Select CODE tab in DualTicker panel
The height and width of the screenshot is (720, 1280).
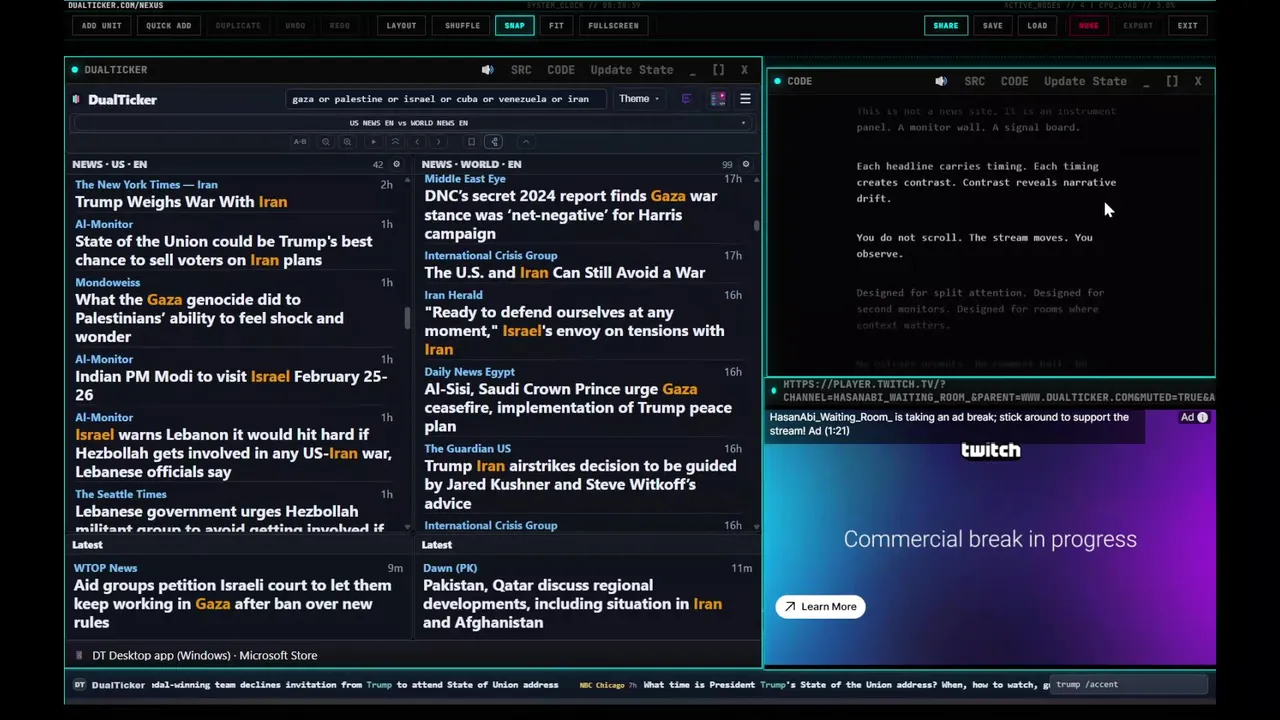561,70
